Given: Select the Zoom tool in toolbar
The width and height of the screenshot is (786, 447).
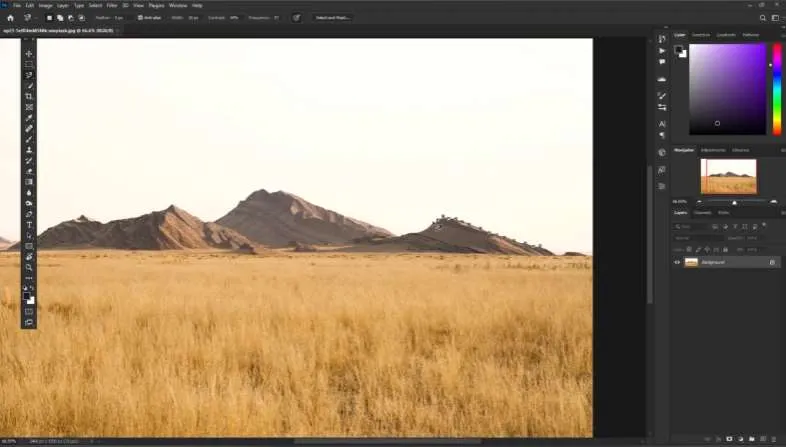Looking at the screenshot, I should [x=29, y=267].
